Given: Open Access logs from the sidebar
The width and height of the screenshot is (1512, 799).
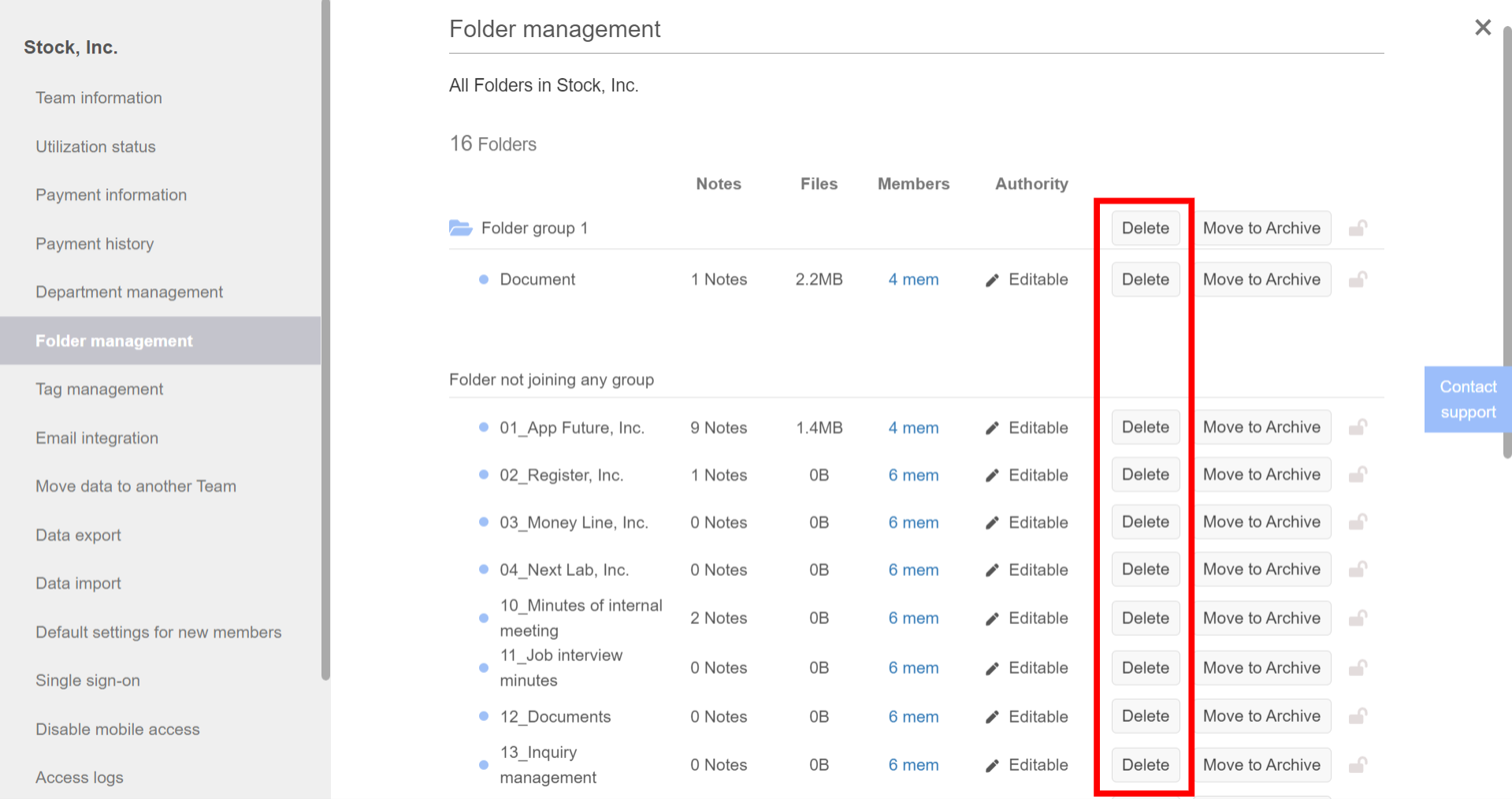Looking at the screenshot, I should click(x=79, y=777).
